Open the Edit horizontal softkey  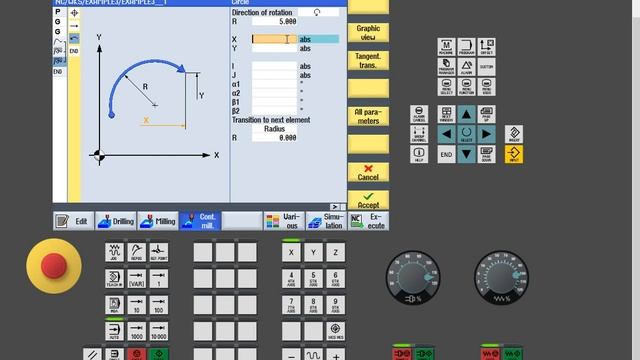coord(73,221)
